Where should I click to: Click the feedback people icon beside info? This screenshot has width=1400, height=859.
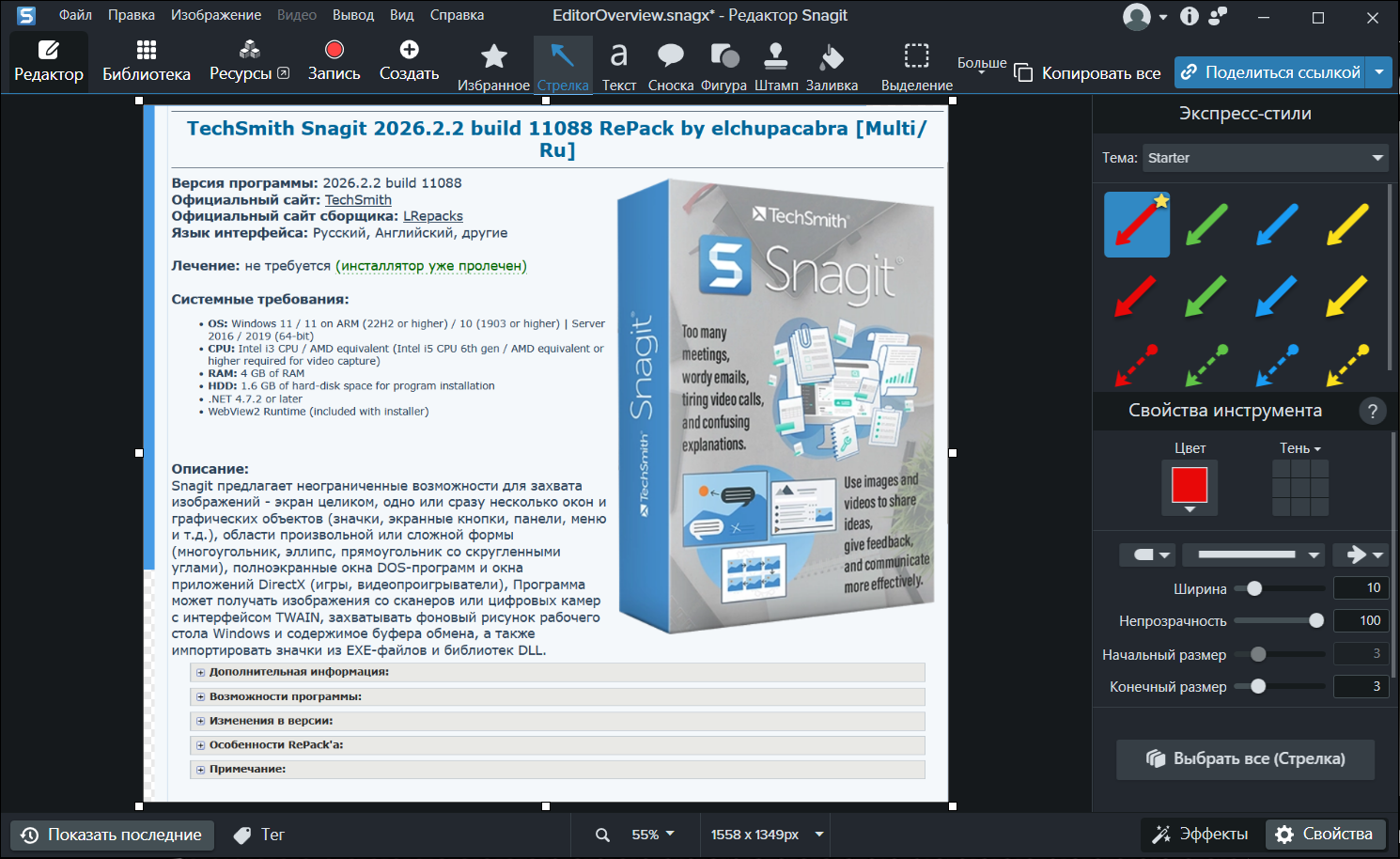[1218, 16]
